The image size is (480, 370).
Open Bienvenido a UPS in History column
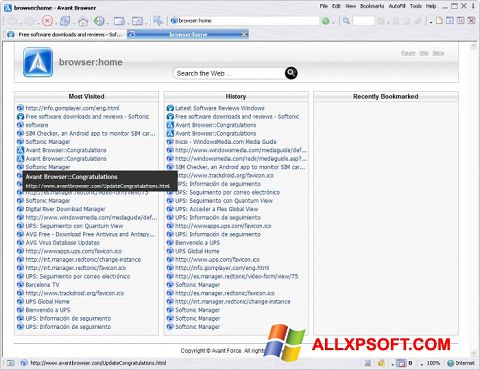[x=197, y=243]
